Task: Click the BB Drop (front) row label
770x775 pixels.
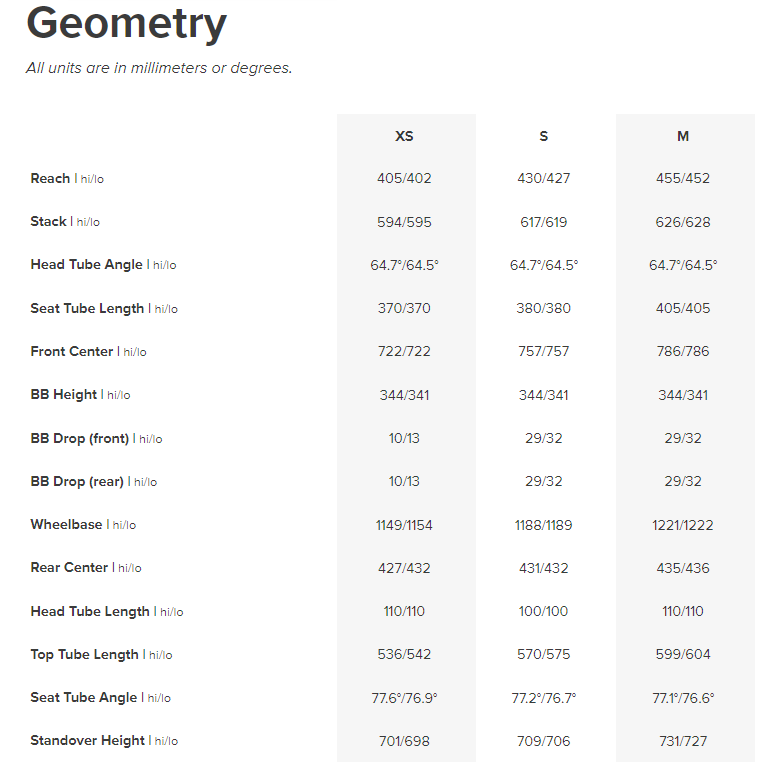Action: [x=80, y=438]
